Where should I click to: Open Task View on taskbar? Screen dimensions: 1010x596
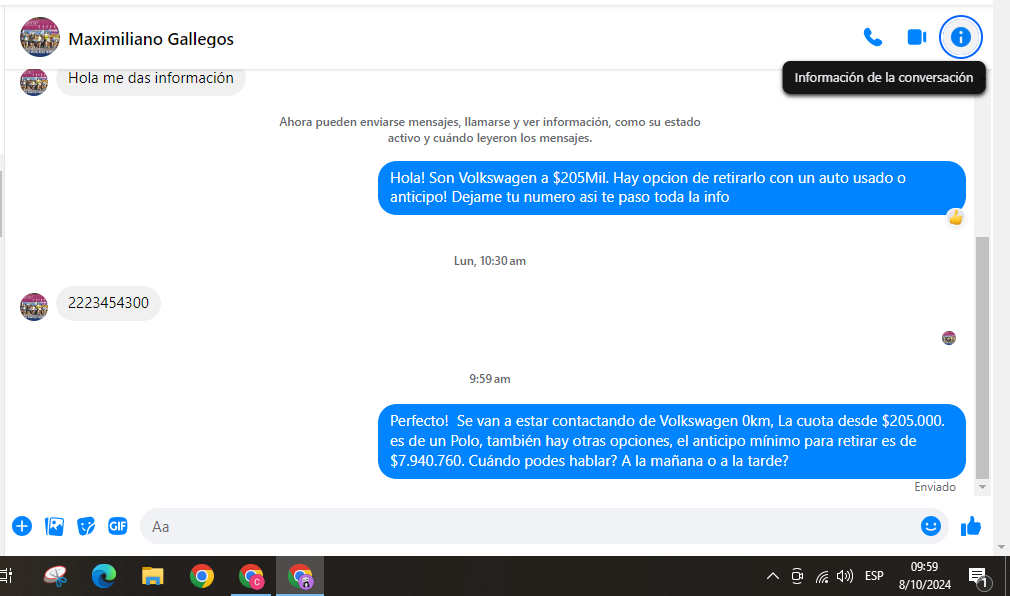click(x=6, y=575)
